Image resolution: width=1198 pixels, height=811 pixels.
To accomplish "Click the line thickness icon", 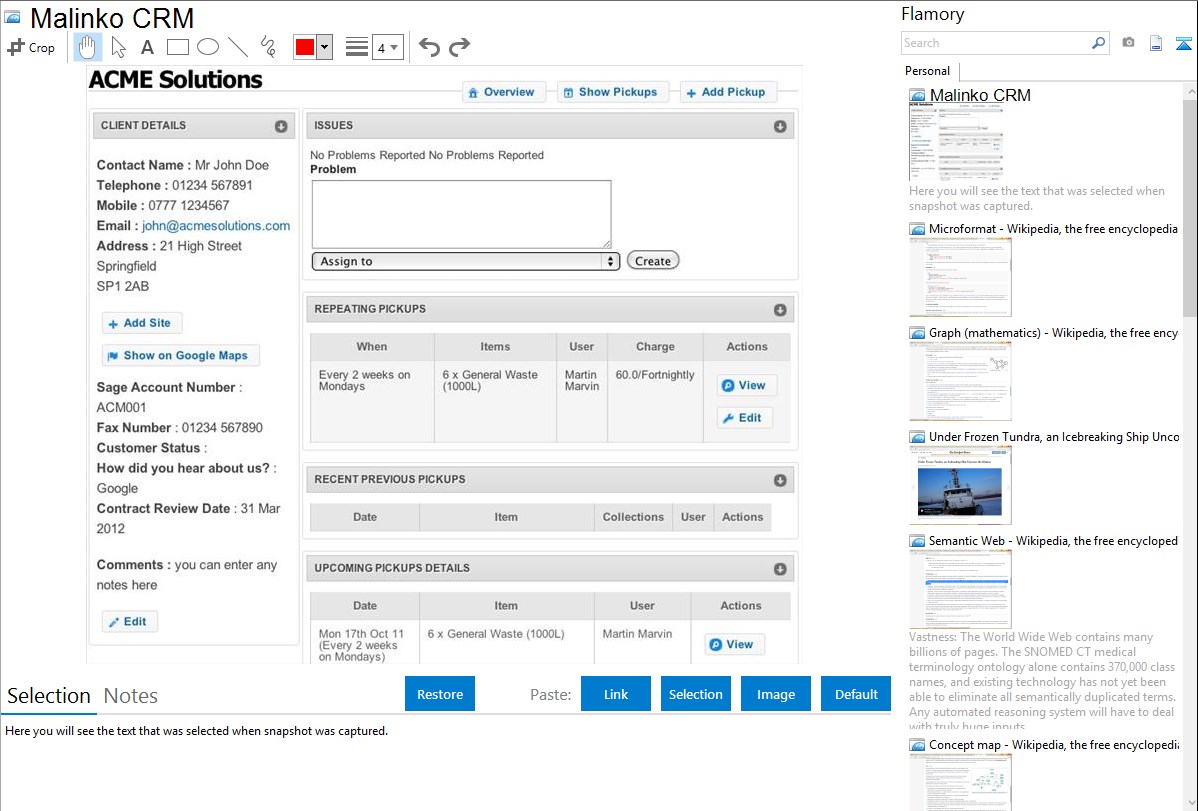I will click(356, 47).
